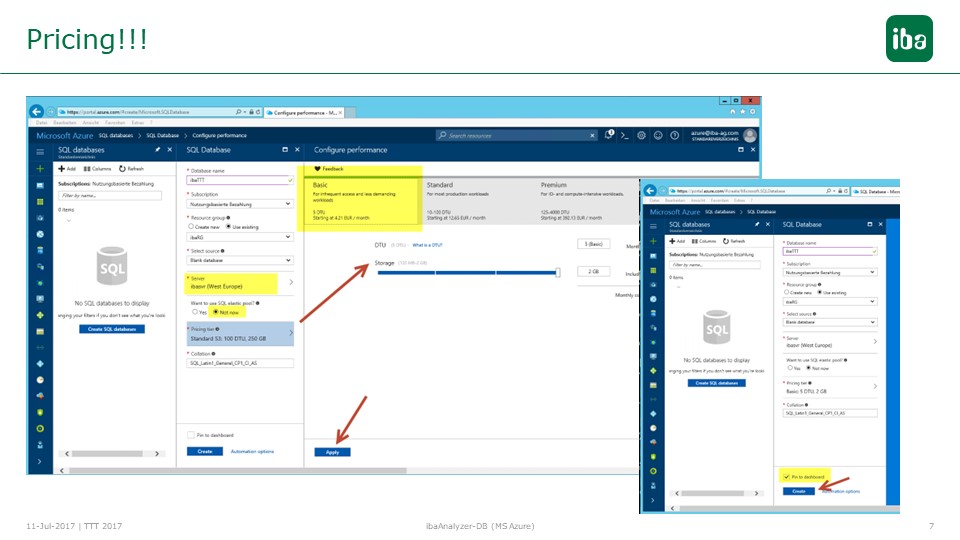Image resolution: width=960 pixels, height=540 pixels.
Task: Click browser back arrow in right window
Action: click(650, 191)
